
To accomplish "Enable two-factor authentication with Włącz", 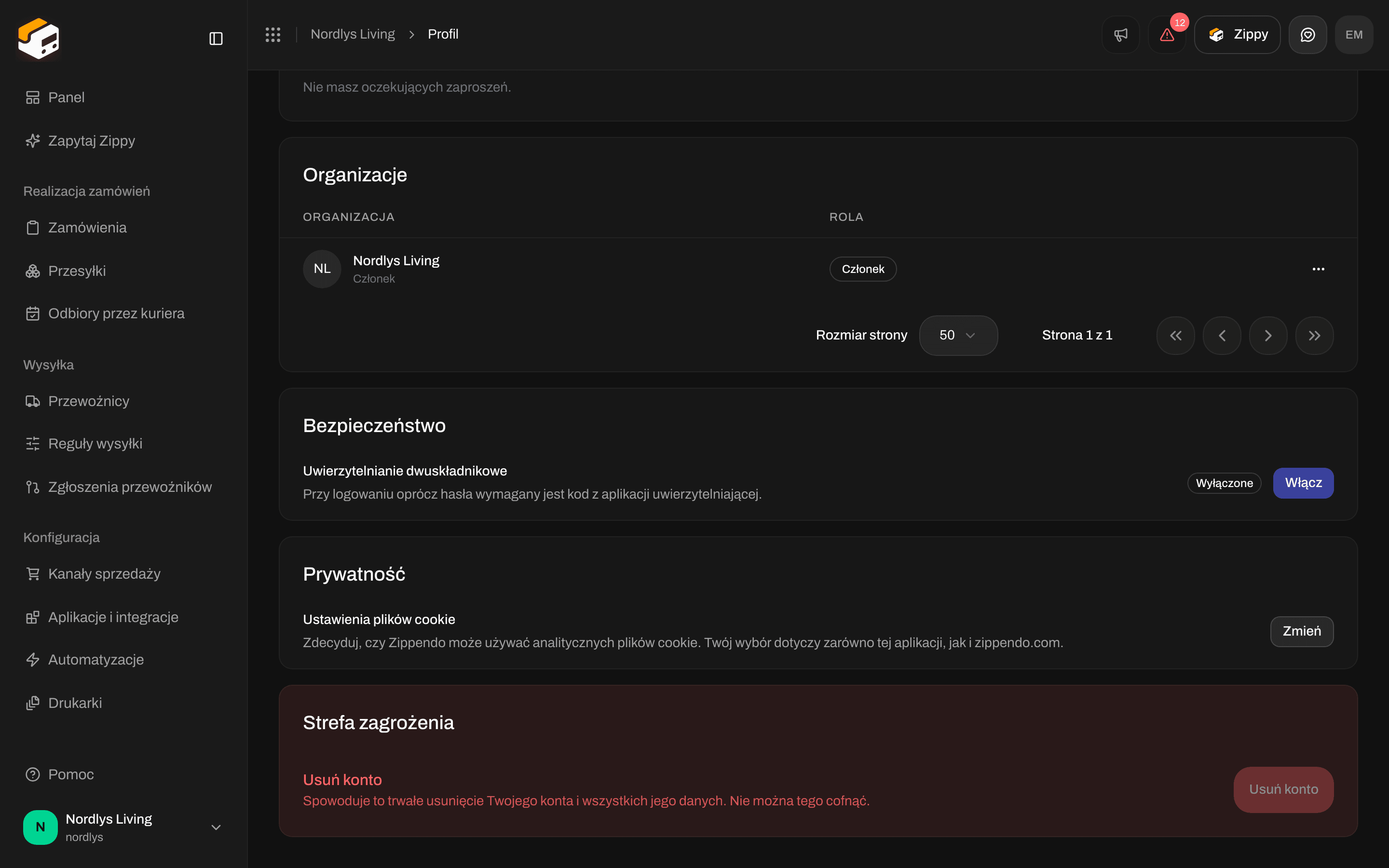I will (x=1303, y=483).
